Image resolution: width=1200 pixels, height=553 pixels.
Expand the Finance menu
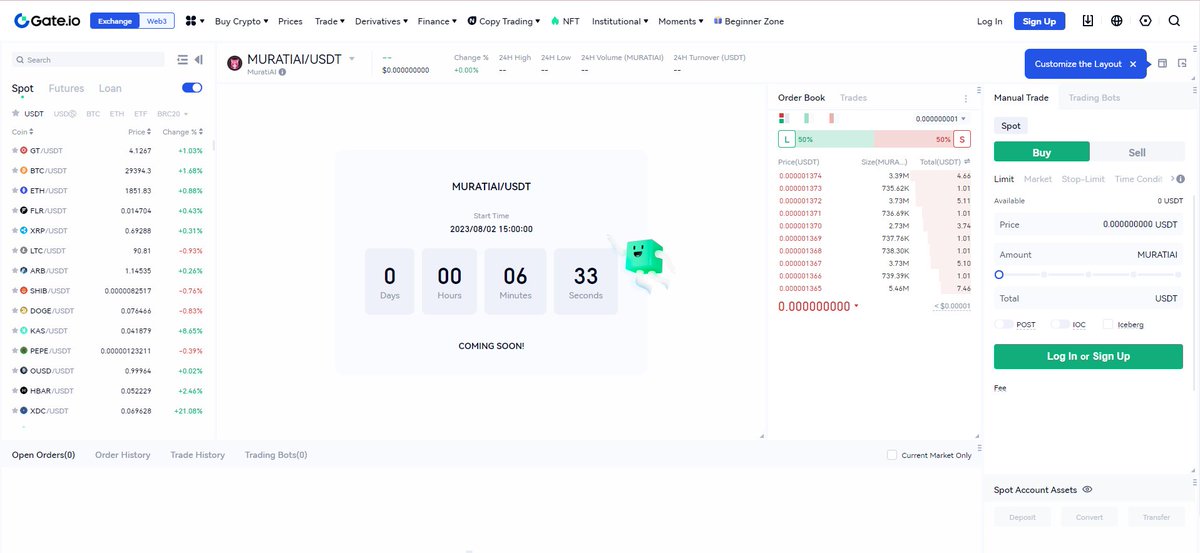(x=437, y=21)
